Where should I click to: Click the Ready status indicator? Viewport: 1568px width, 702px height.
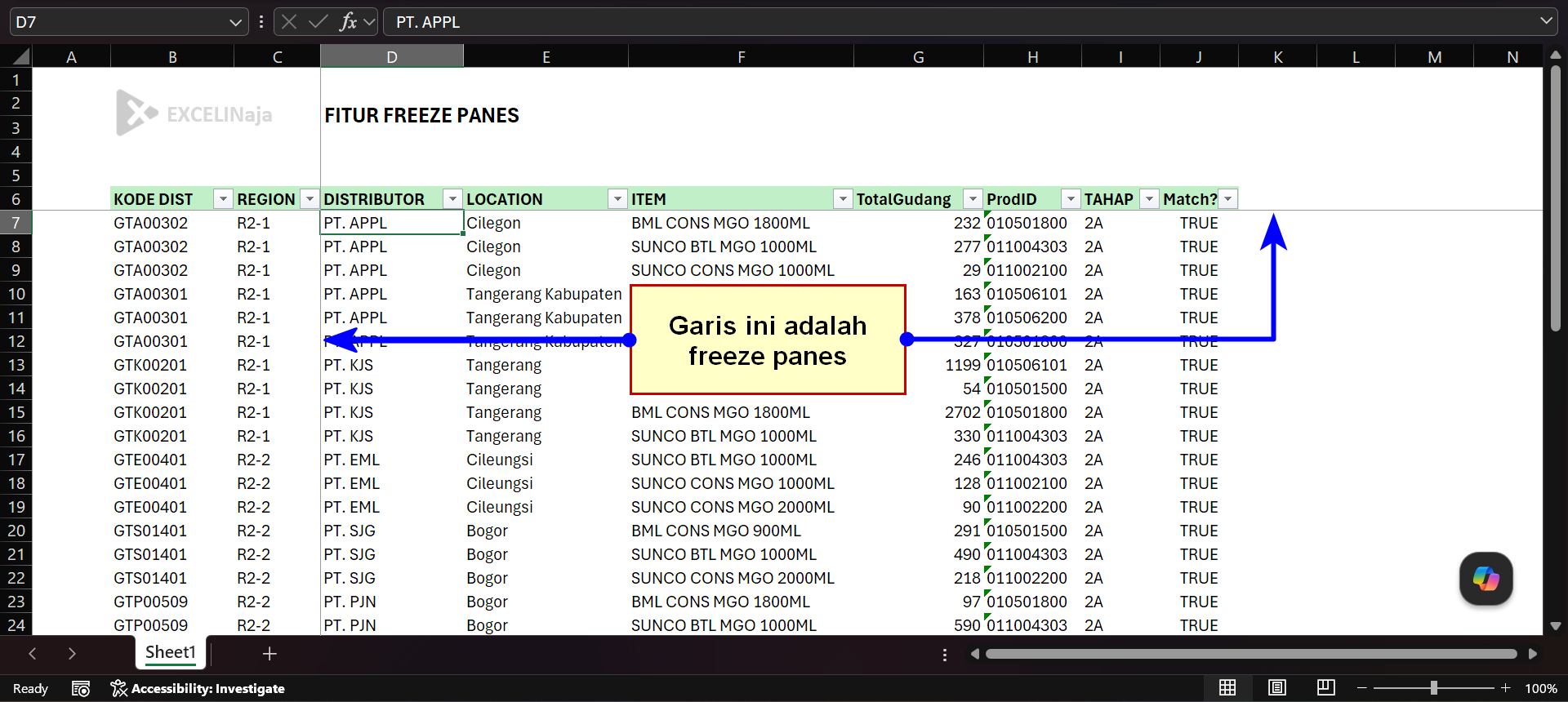click(x=31, y=689)
